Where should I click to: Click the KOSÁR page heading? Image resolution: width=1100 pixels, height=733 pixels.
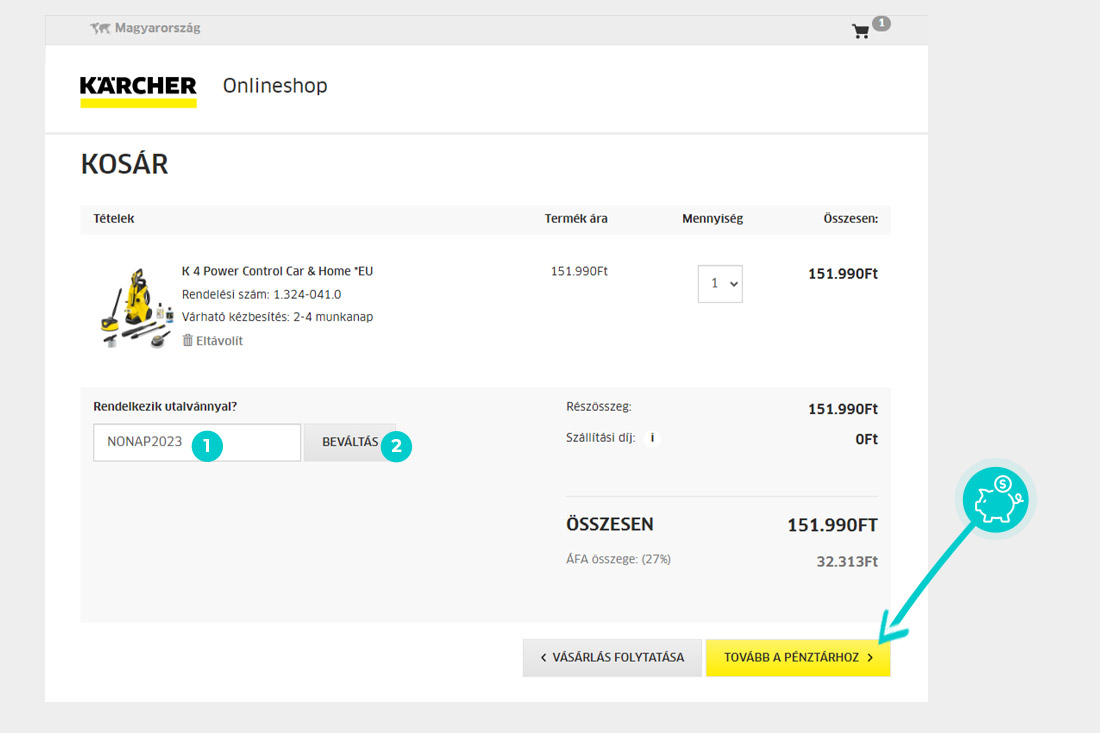(x=124, y=164)
